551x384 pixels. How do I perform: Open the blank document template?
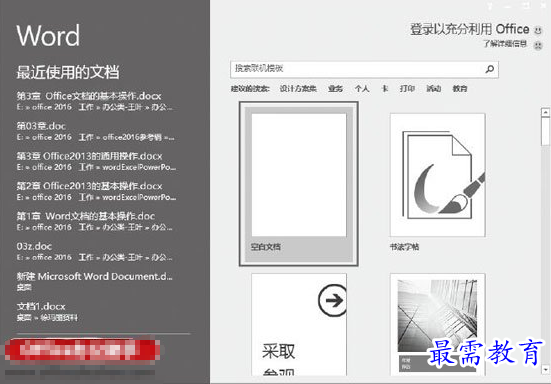coord(299,184)
